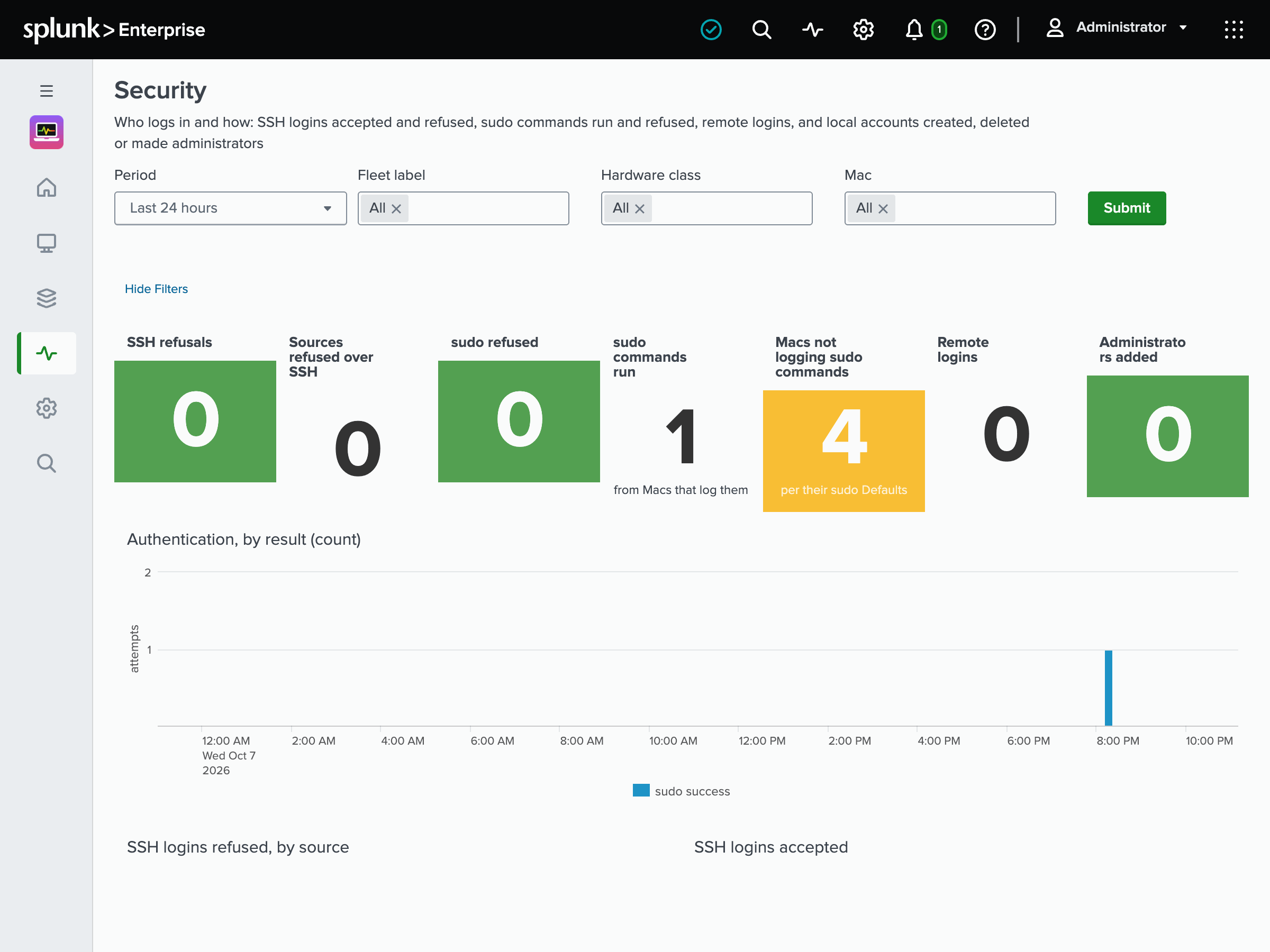Image resolution: width=1270 pixels, height=952 pixels.
Task: Expand the Period 'Last 24 hours' dropdown
Action: (230, 208)
